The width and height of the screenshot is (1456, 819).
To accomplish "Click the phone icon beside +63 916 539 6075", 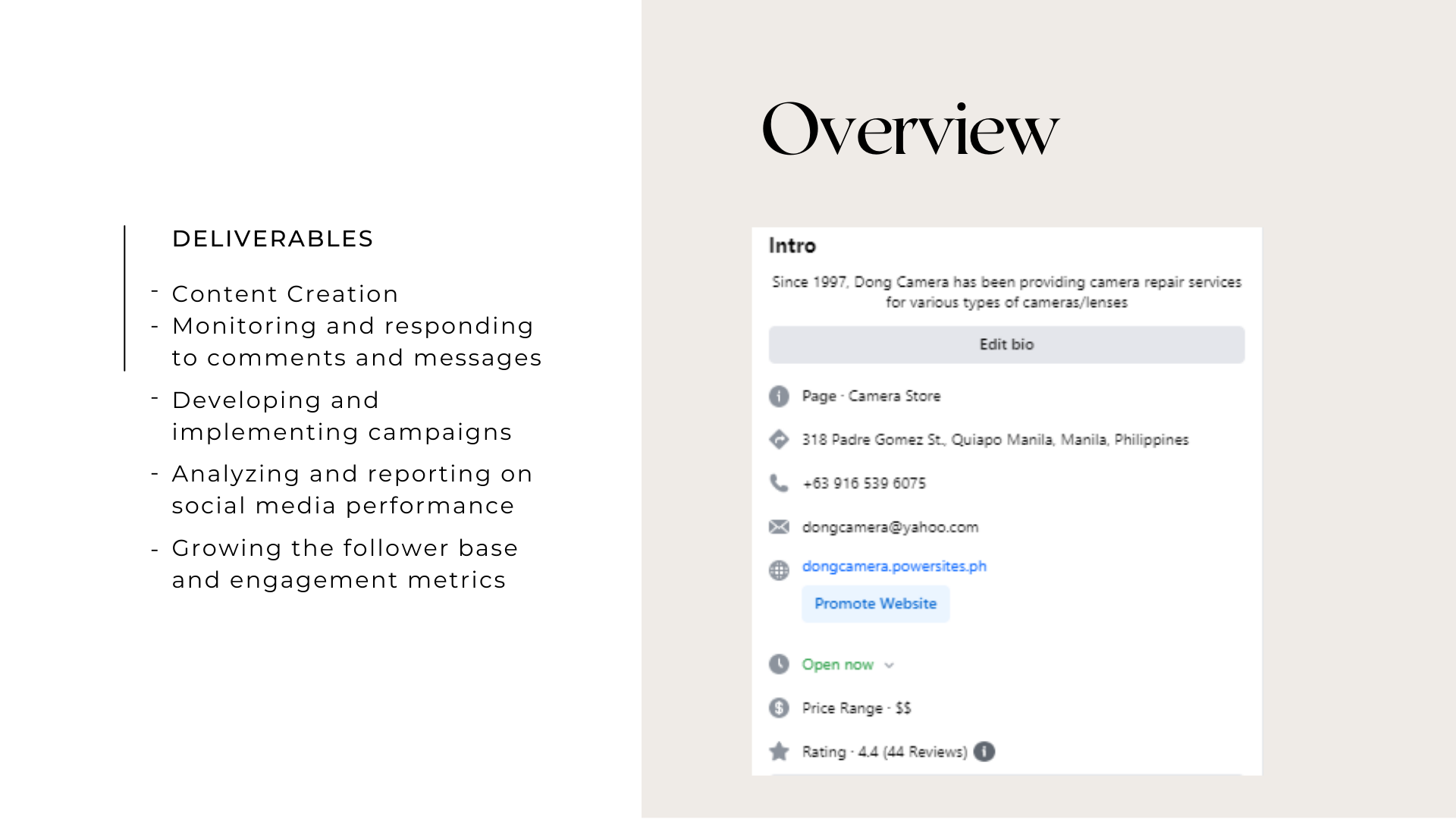I will [x=779, y=483].
